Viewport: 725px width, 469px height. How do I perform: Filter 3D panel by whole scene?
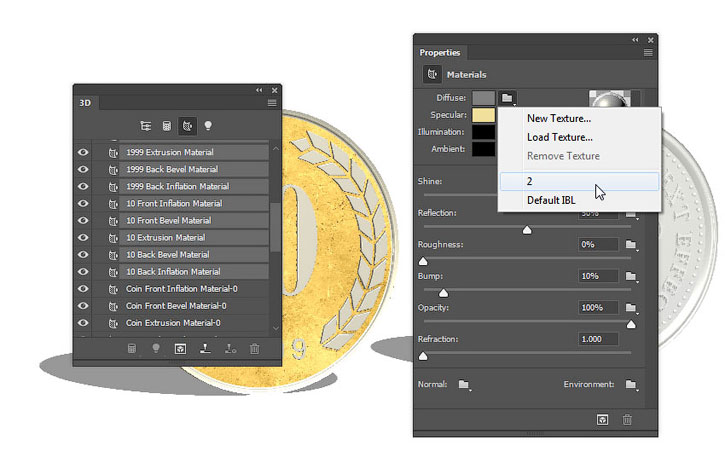click(x=145, y=126)
